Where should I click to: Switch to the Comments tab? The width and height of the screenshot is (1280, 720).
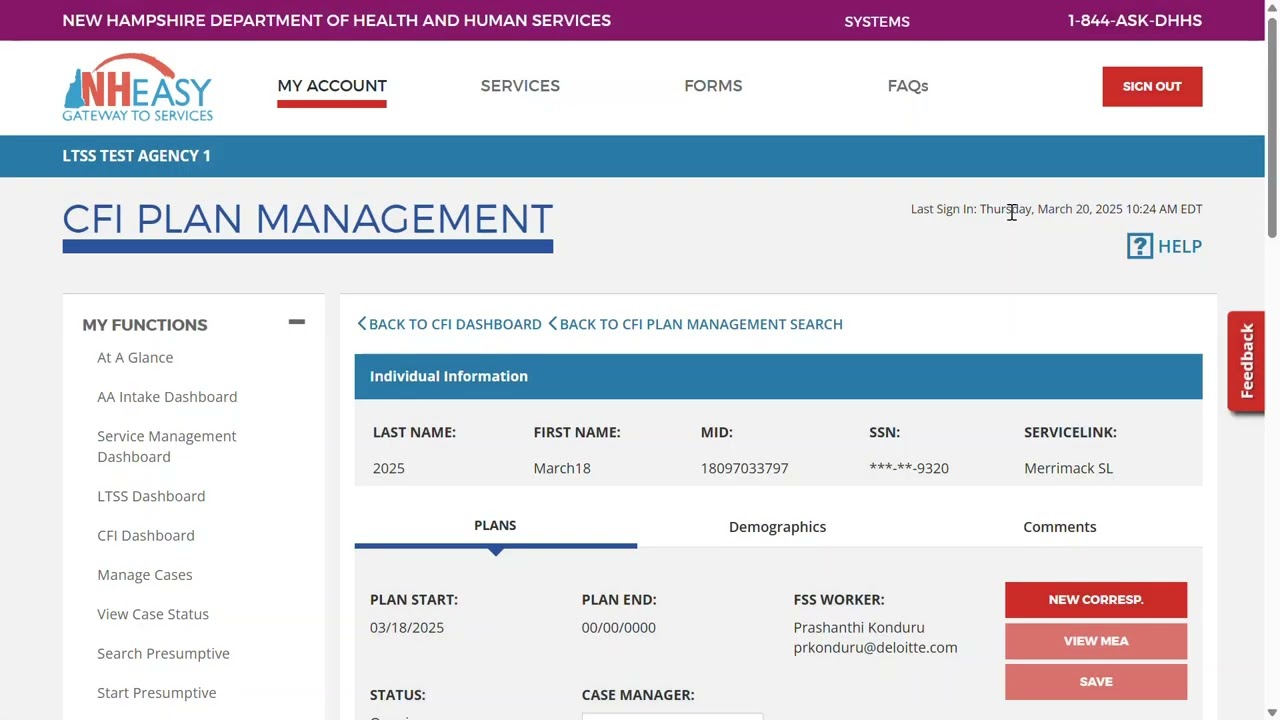click(1060, 527)
